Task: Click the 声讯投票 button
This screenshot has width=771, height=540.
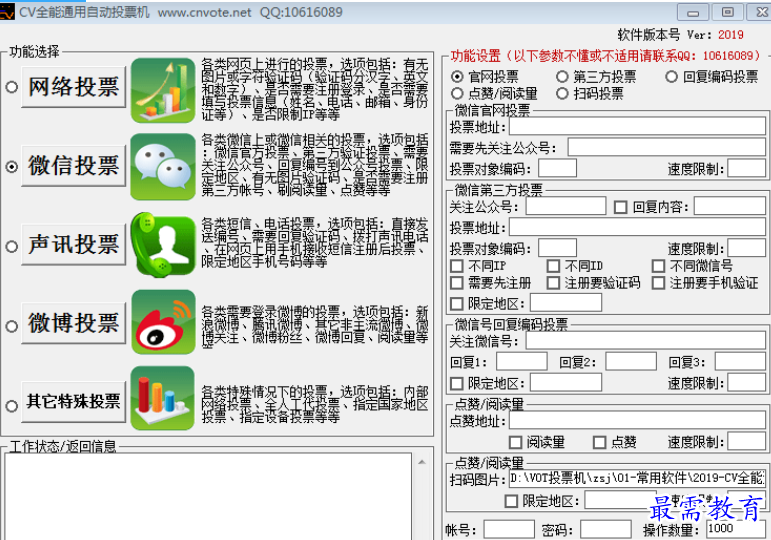Action: click(x=74, y=244)
